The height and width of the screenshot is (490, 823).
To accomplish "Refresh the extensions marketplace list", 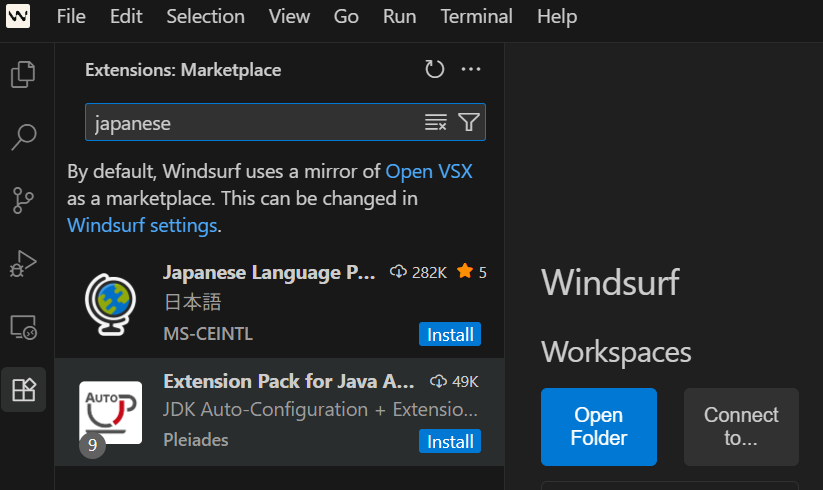I will tap(435, 69).
